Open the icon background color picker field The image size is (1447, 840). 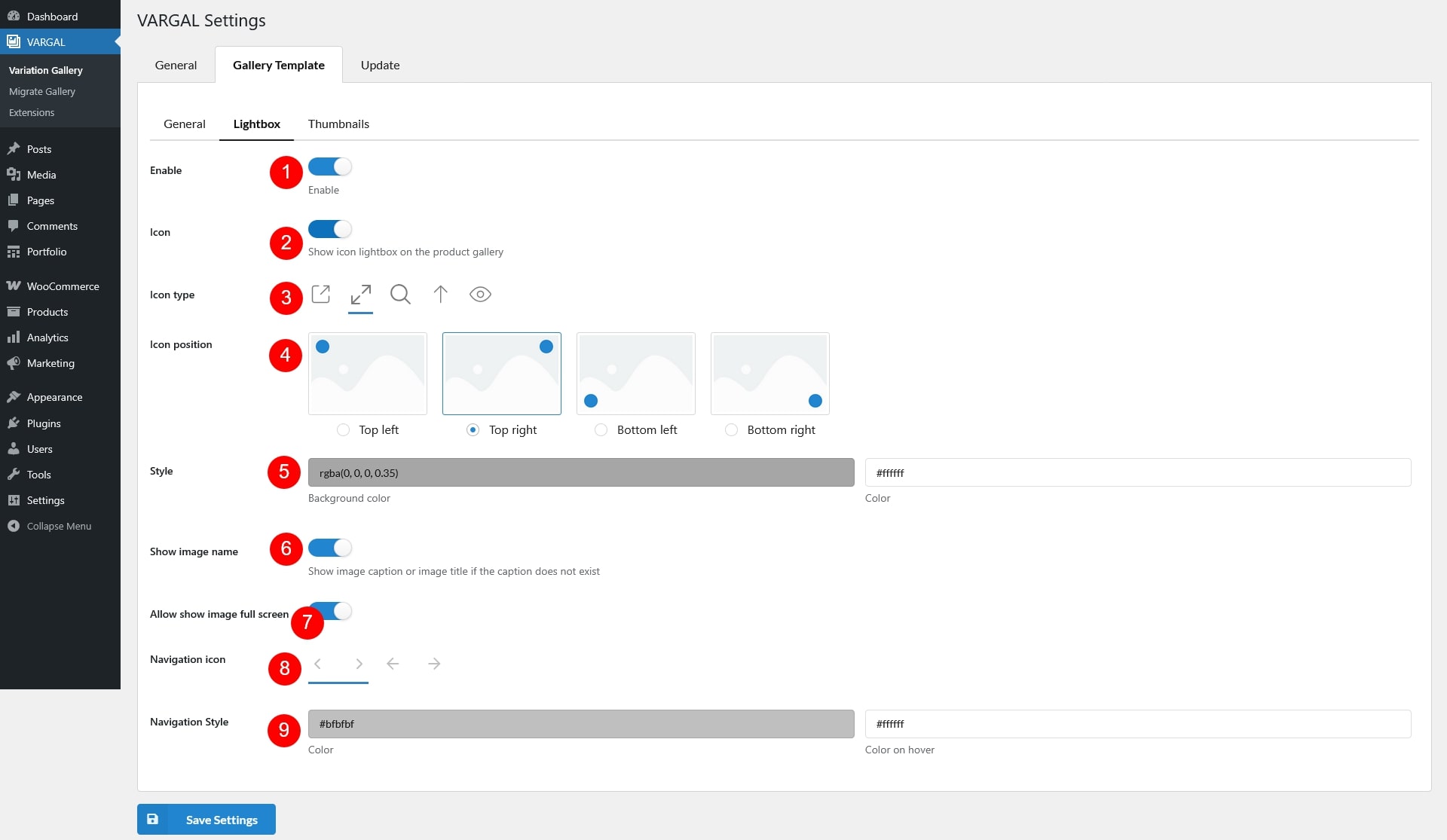coord(581,472)
